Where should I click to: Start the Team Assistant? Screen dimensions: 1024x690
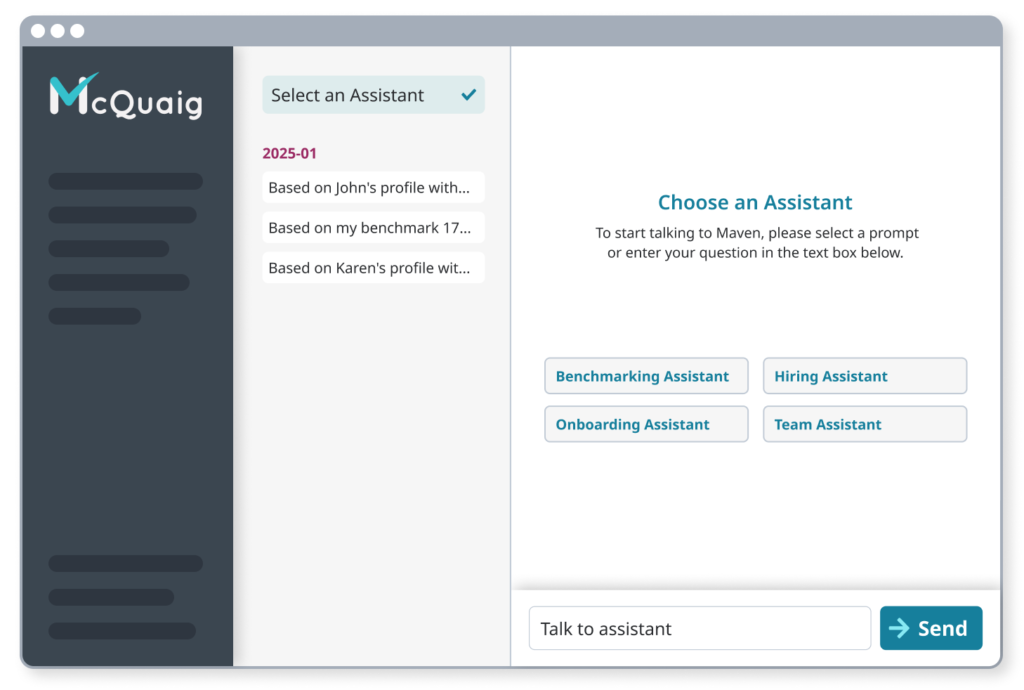click(864, 424)
